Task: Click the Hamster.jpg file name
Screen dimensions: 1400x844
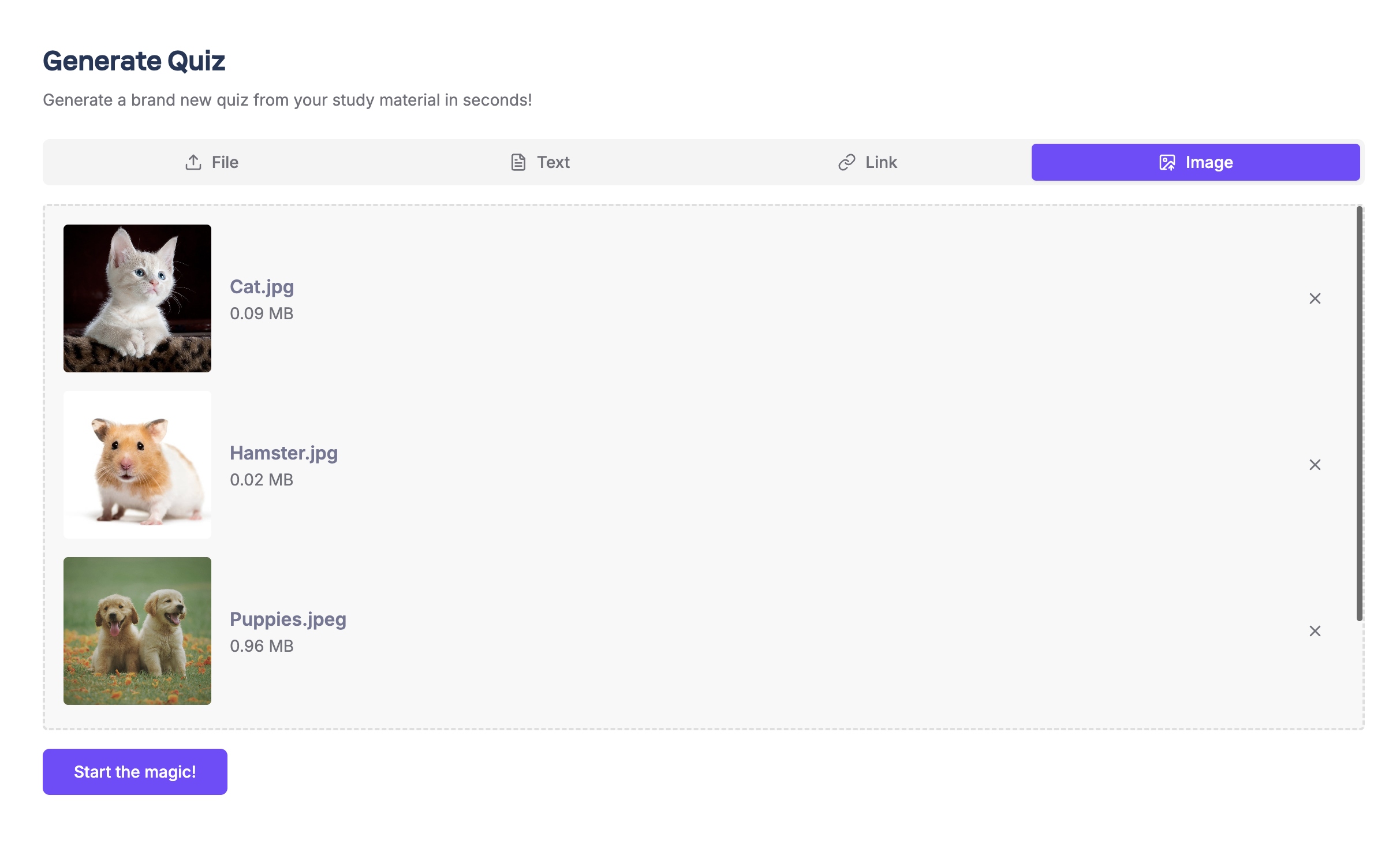Action: [283, 453]
